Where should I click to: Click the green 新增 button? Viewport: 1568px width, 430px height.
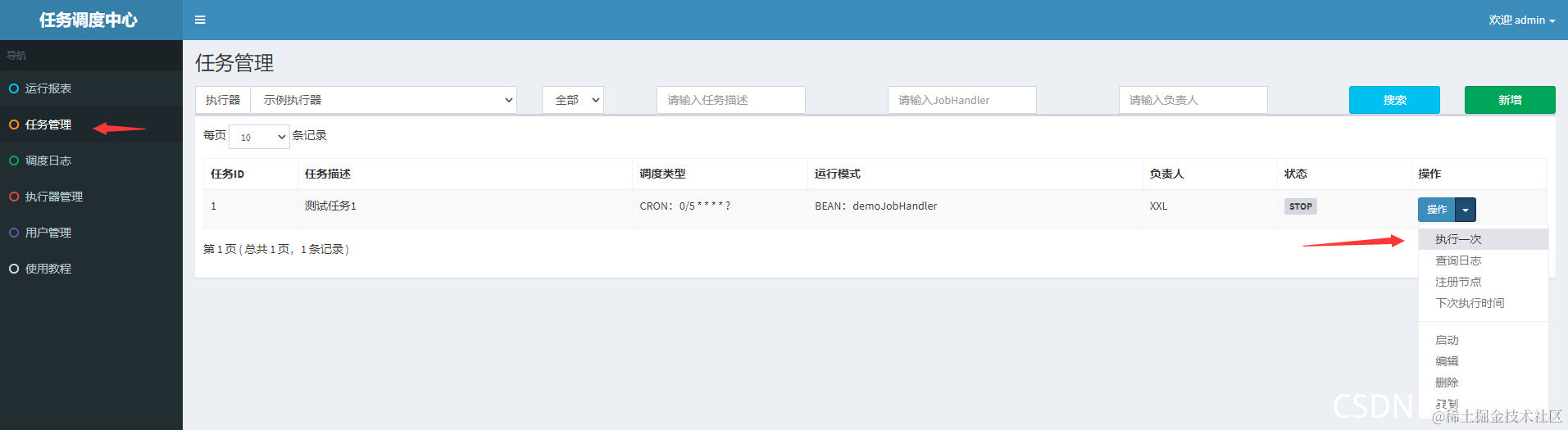click(1510, 100)
